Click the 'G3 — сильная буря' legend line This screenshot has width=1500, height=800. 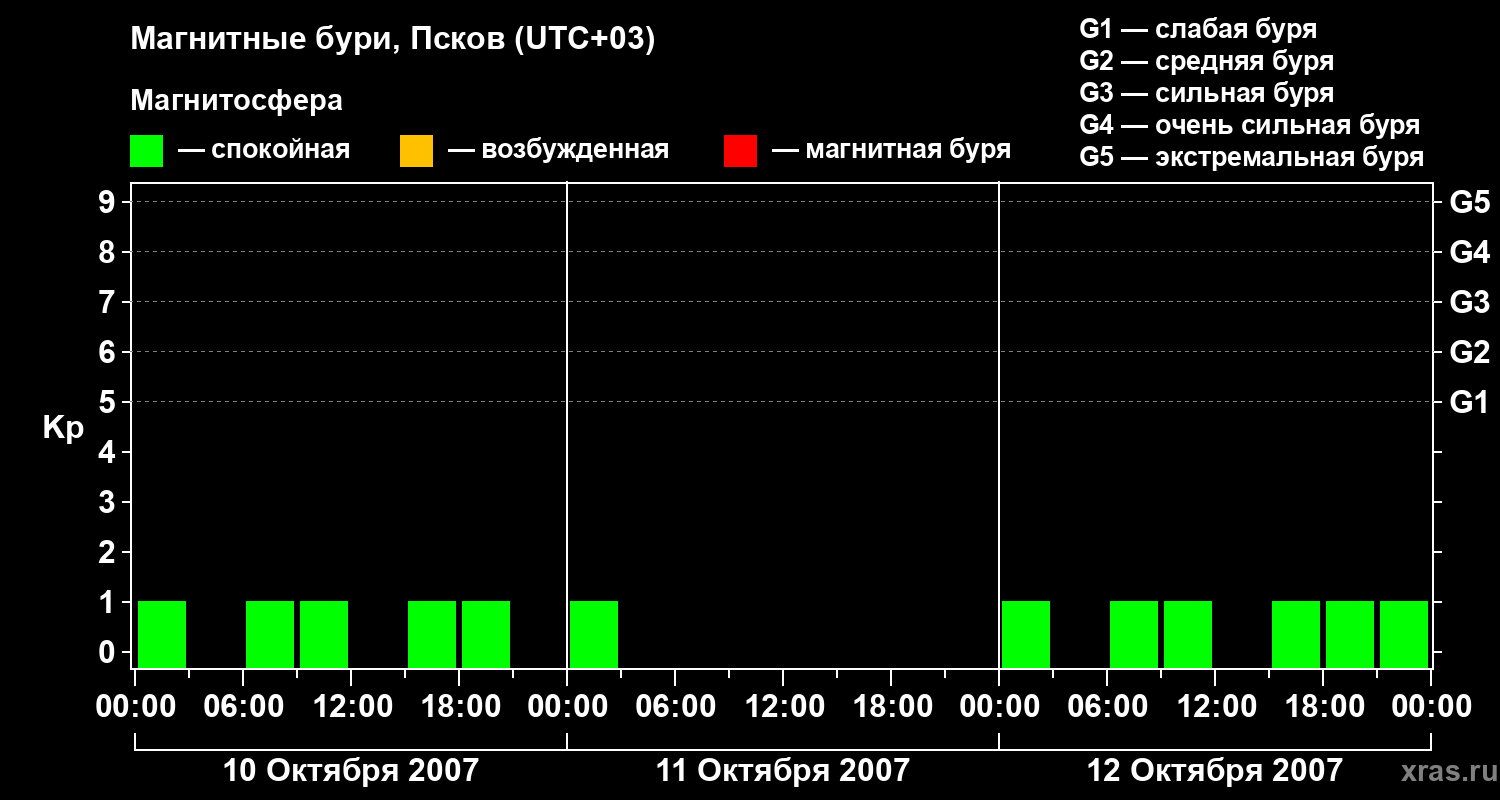(x=1207, y=93)
